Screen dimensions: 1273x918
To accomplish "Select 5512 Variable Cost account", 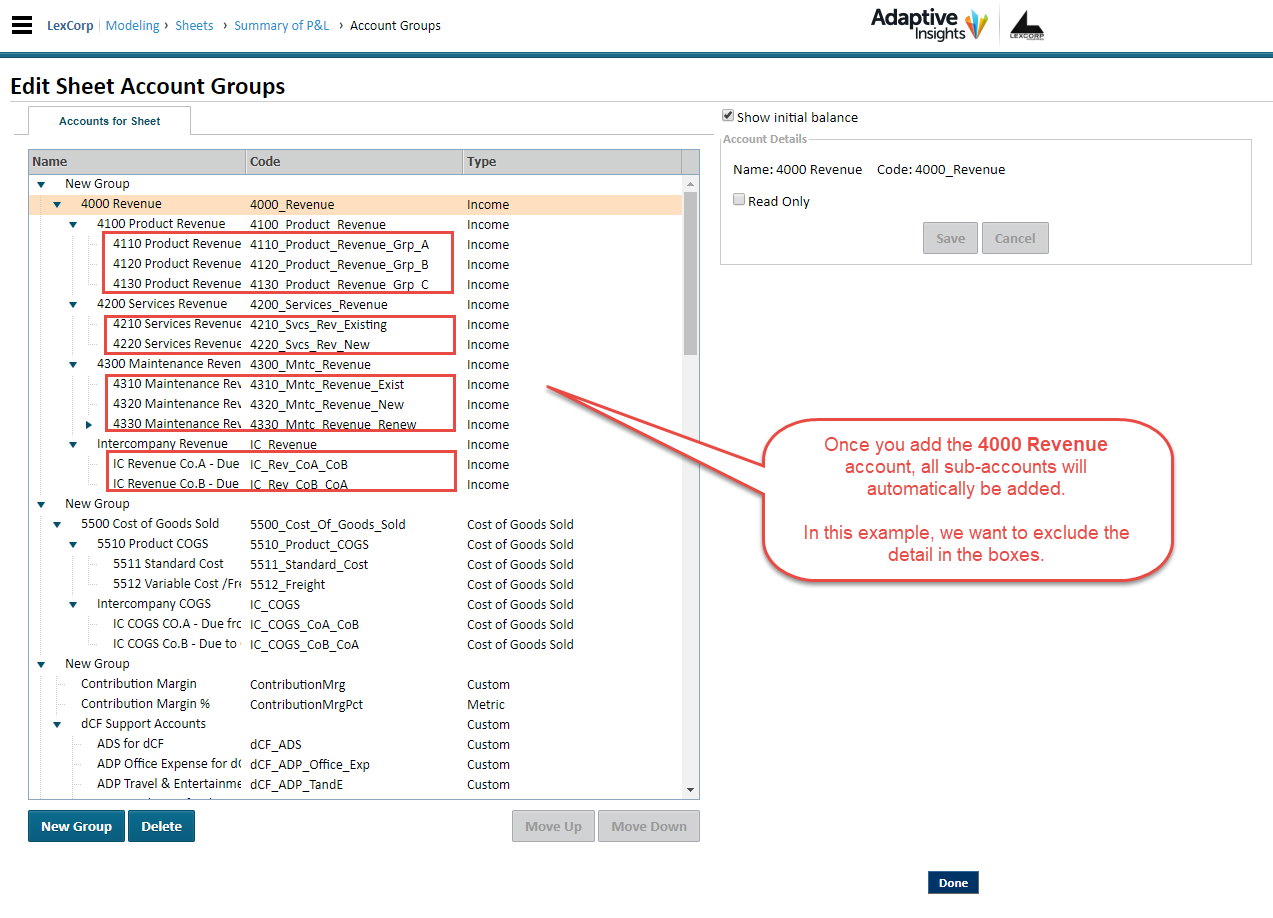I will (x=355, y=584).
